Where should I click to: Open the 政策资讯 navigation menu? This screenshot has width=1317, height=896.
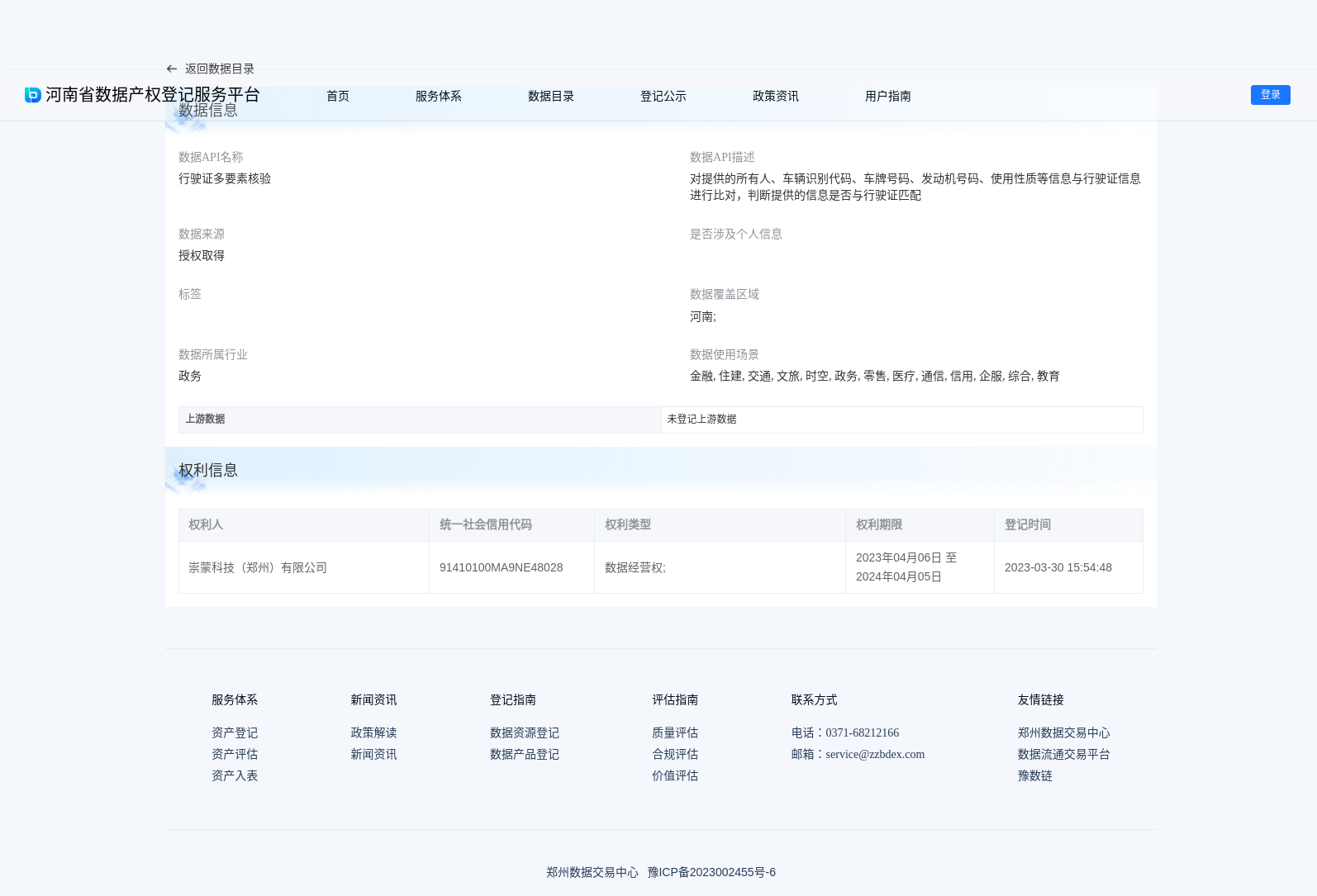point(776,96)
